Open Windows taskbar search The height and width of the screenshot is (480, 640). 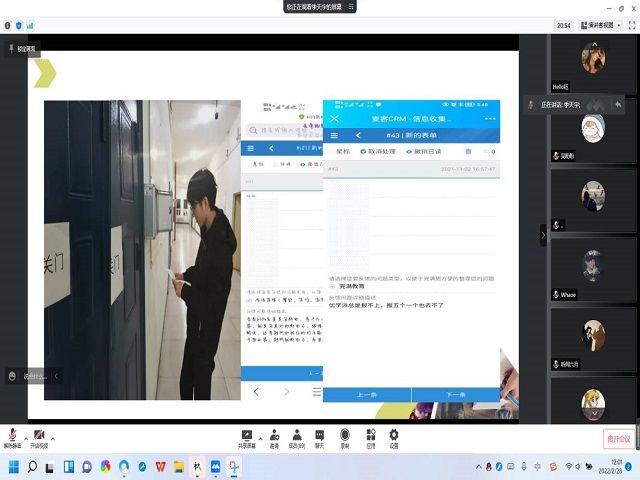(32, 467)
